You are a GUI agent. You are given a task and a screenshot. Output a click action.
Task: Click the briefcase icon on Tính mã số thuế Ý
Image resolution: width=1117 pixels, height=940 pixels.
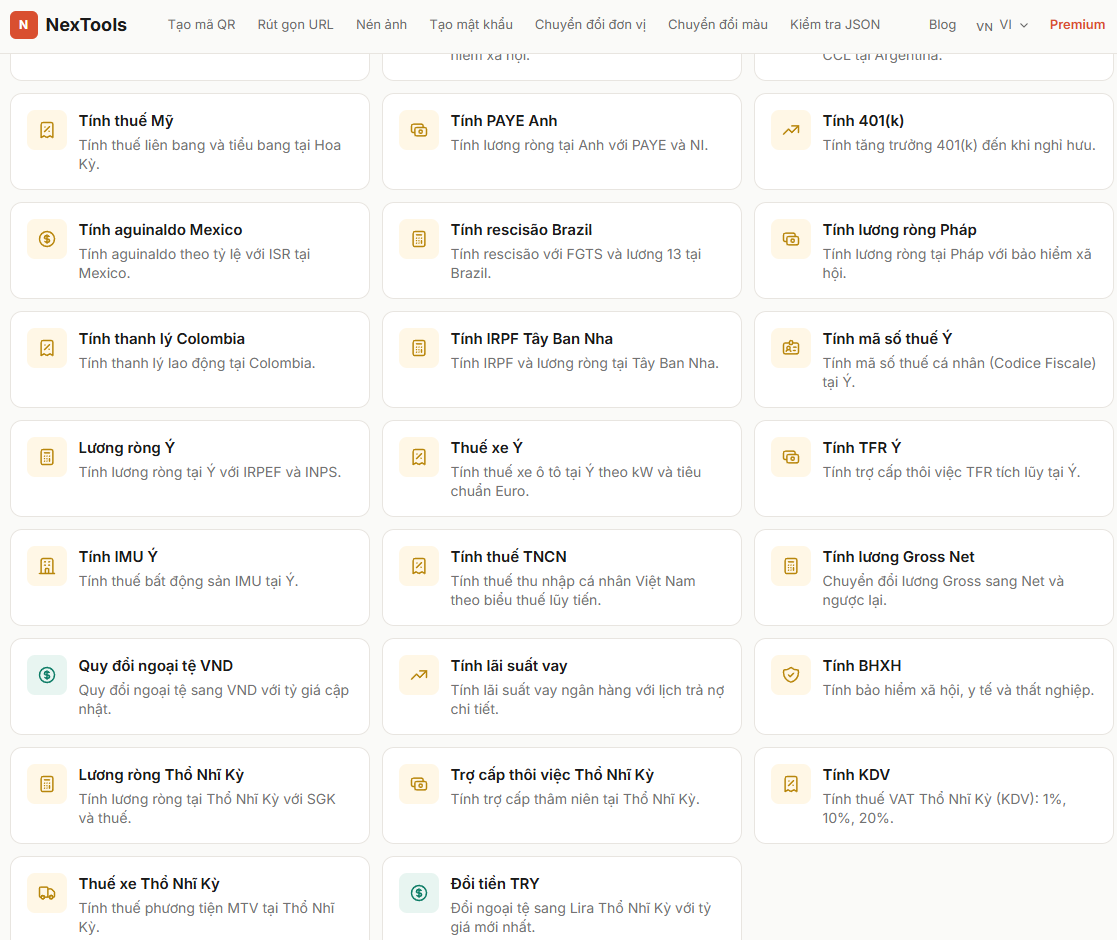click(x=790, y=348)
